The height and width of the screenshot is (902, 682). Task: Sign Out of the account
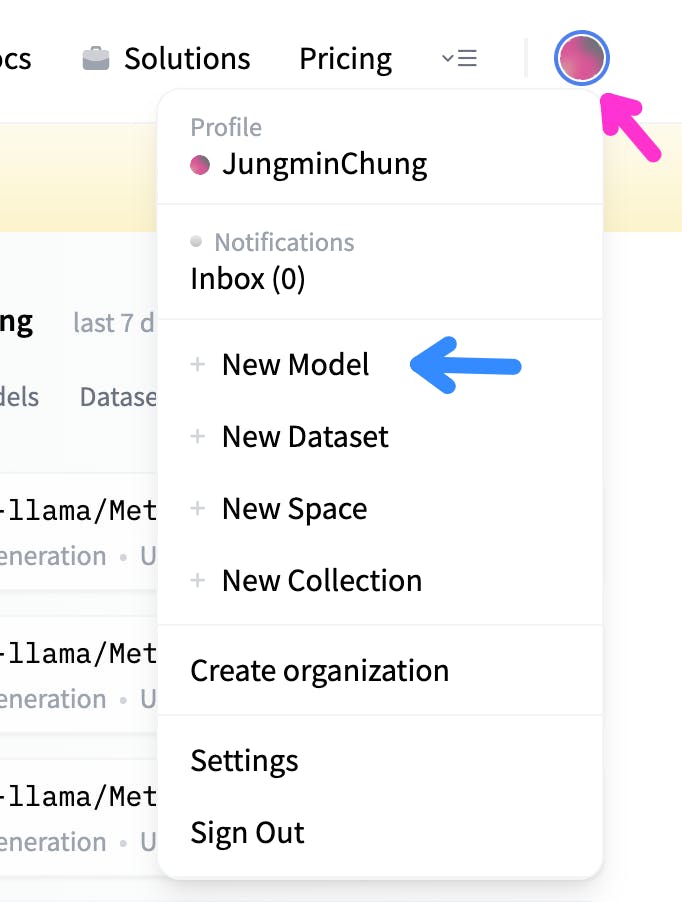point(247,833)
